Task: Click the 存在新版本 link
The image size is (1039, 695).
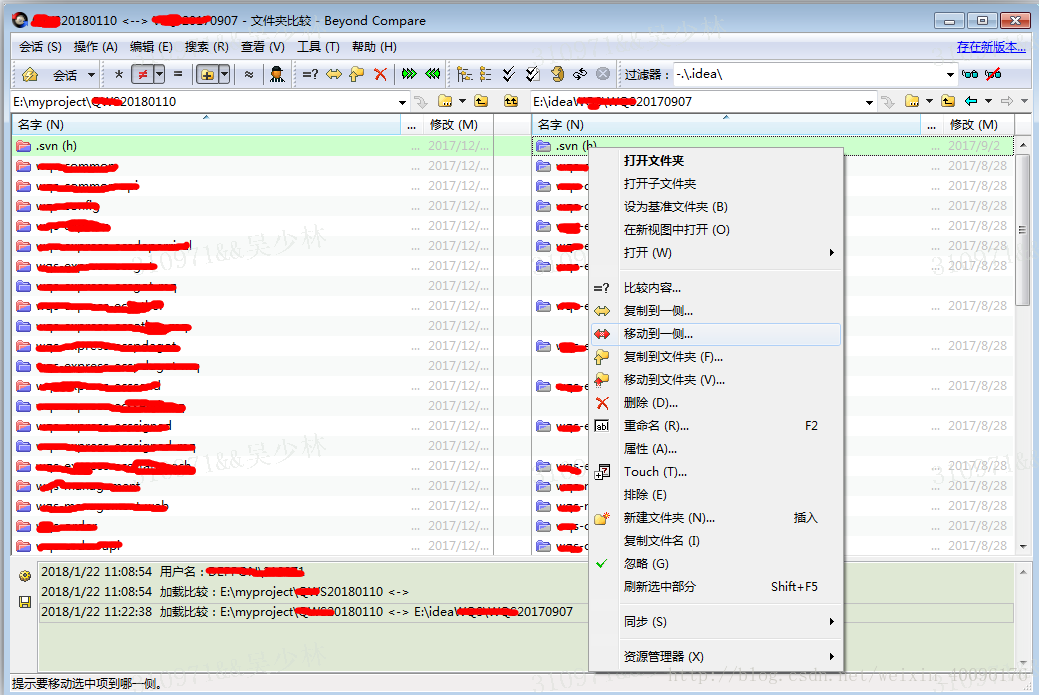Action: pos(991,47)
